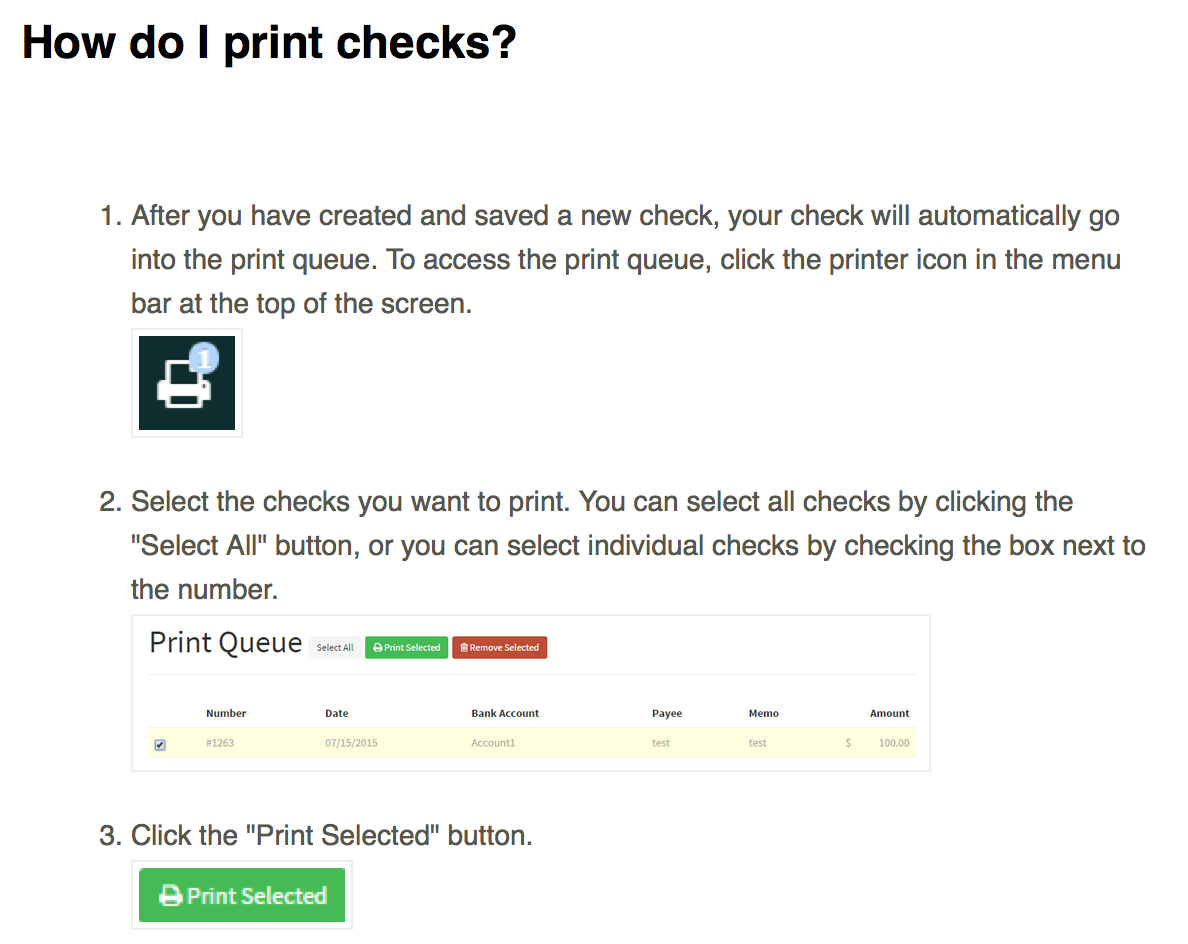Click the blue notification badge on the printer icon

tap(204, 357)
